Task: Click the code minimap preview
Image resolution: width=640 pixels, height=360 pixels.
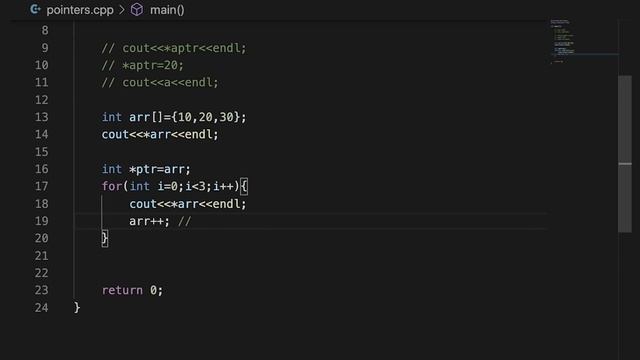Action: click(x=563, y=41)
